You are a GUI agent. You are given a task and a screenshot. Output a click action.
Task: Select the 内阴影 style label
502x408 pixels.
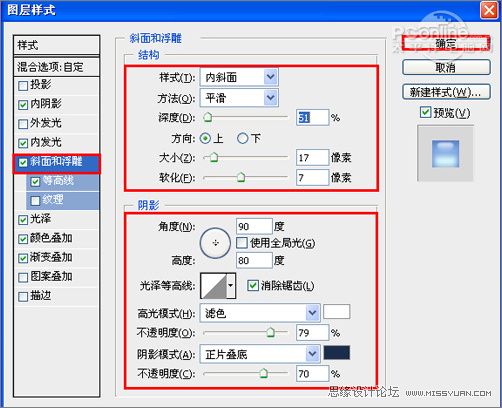click(x=46, y=104)
